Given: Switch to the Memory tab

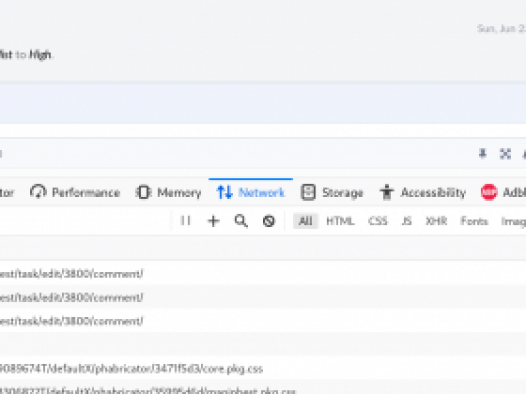Looking at the screenshot, I should tap(168, 192).
